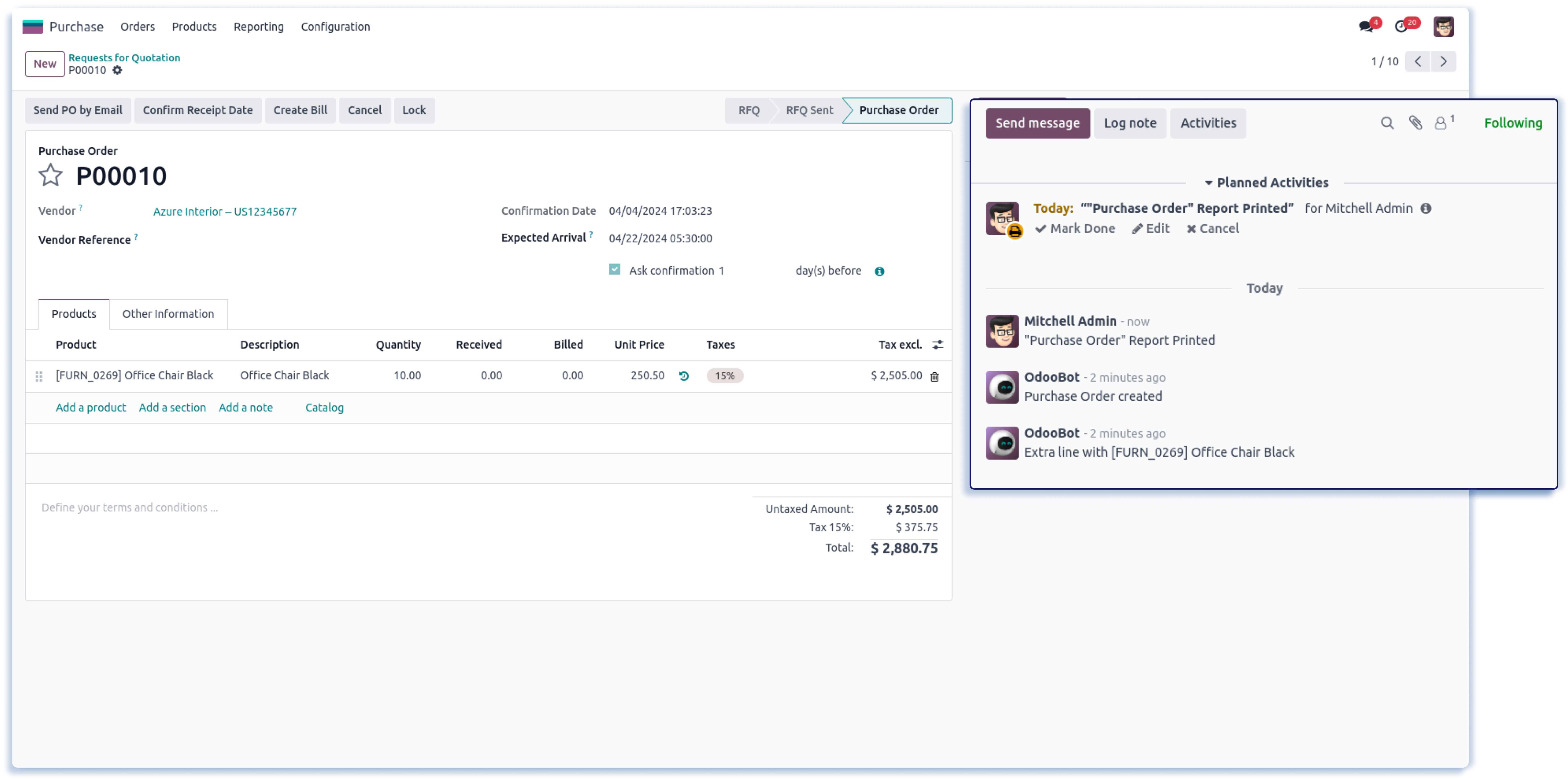Search messages in the chatter
Image resolution: width=1568 pixels, height=779 pixels.
click(x=1387, y=124)
